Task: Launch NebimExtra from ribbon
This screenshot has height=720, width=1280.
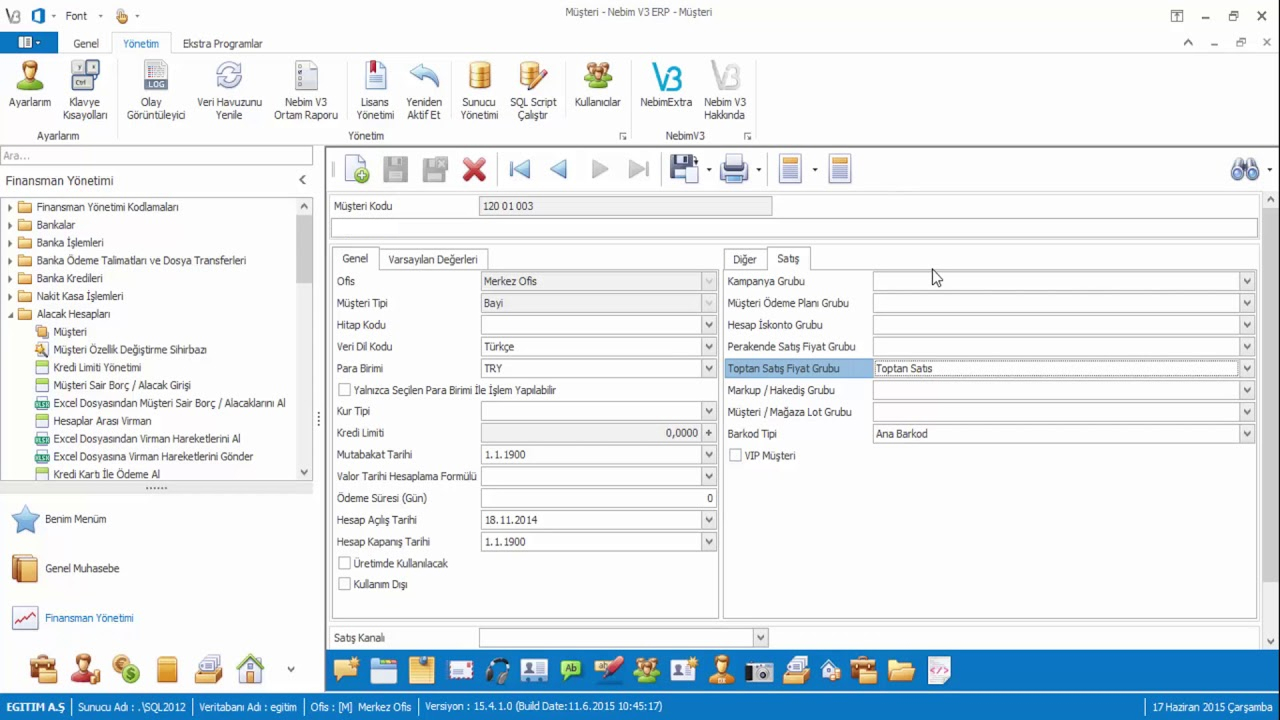Action: 666,84
